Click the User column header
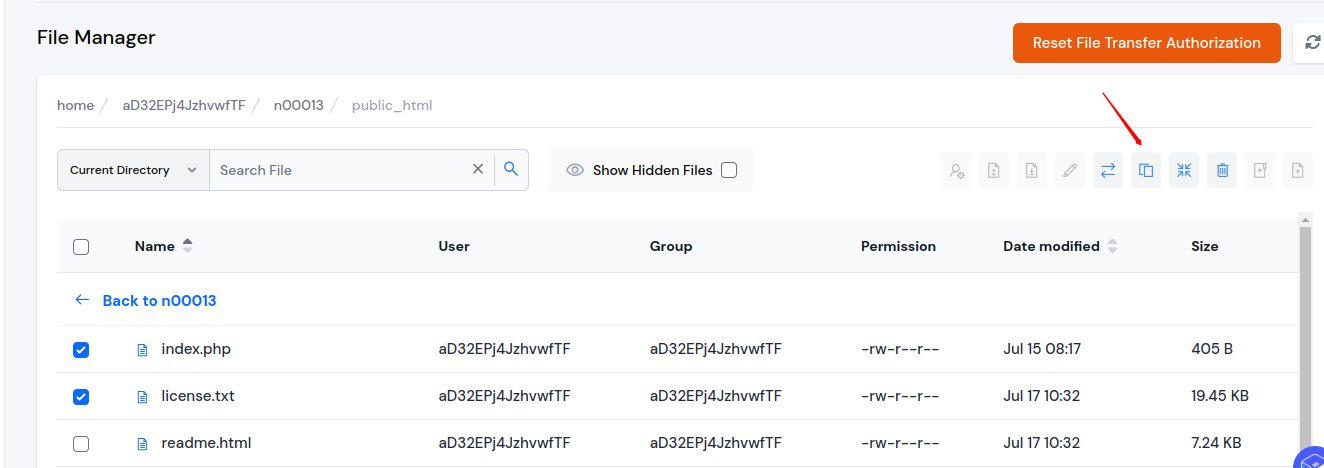The width and height of the screenshot is (1324, 468). pos(454,246)
